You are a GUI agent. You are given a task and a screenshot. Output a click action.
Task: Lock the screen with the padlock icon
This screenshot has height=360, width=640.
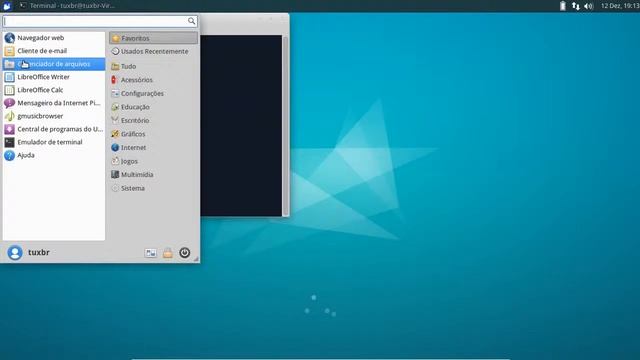tap(168, 253)
